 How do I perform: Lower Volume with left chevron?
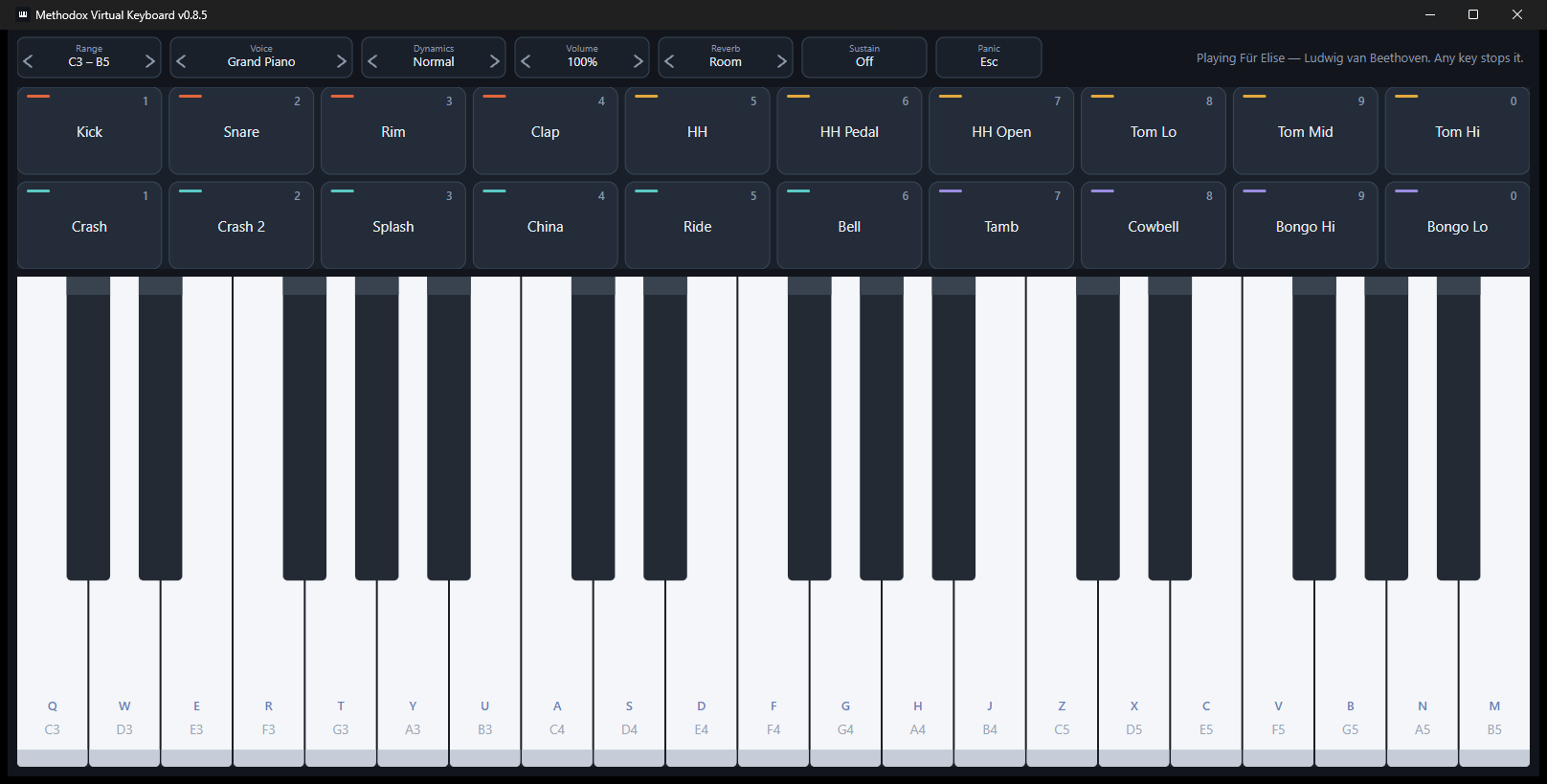[527, 61]
